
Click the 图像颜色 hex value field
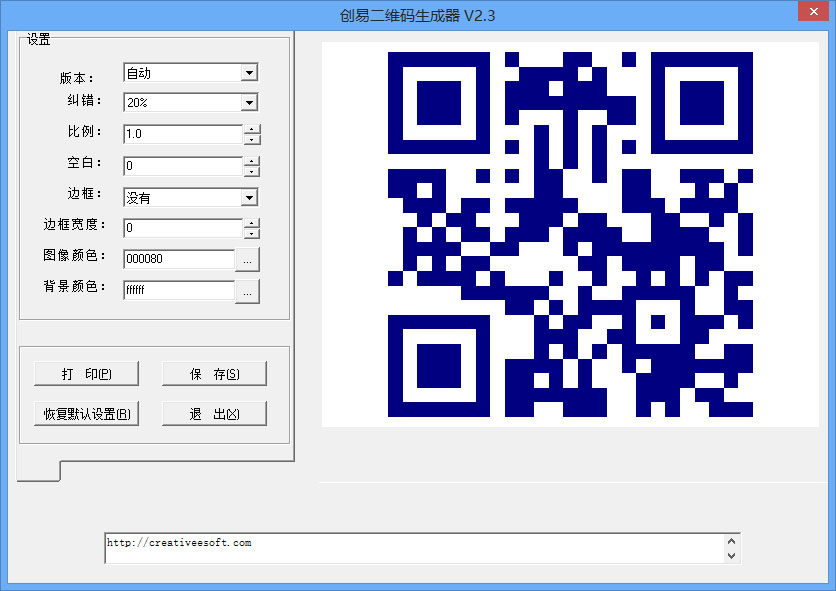tap(178, 260)
